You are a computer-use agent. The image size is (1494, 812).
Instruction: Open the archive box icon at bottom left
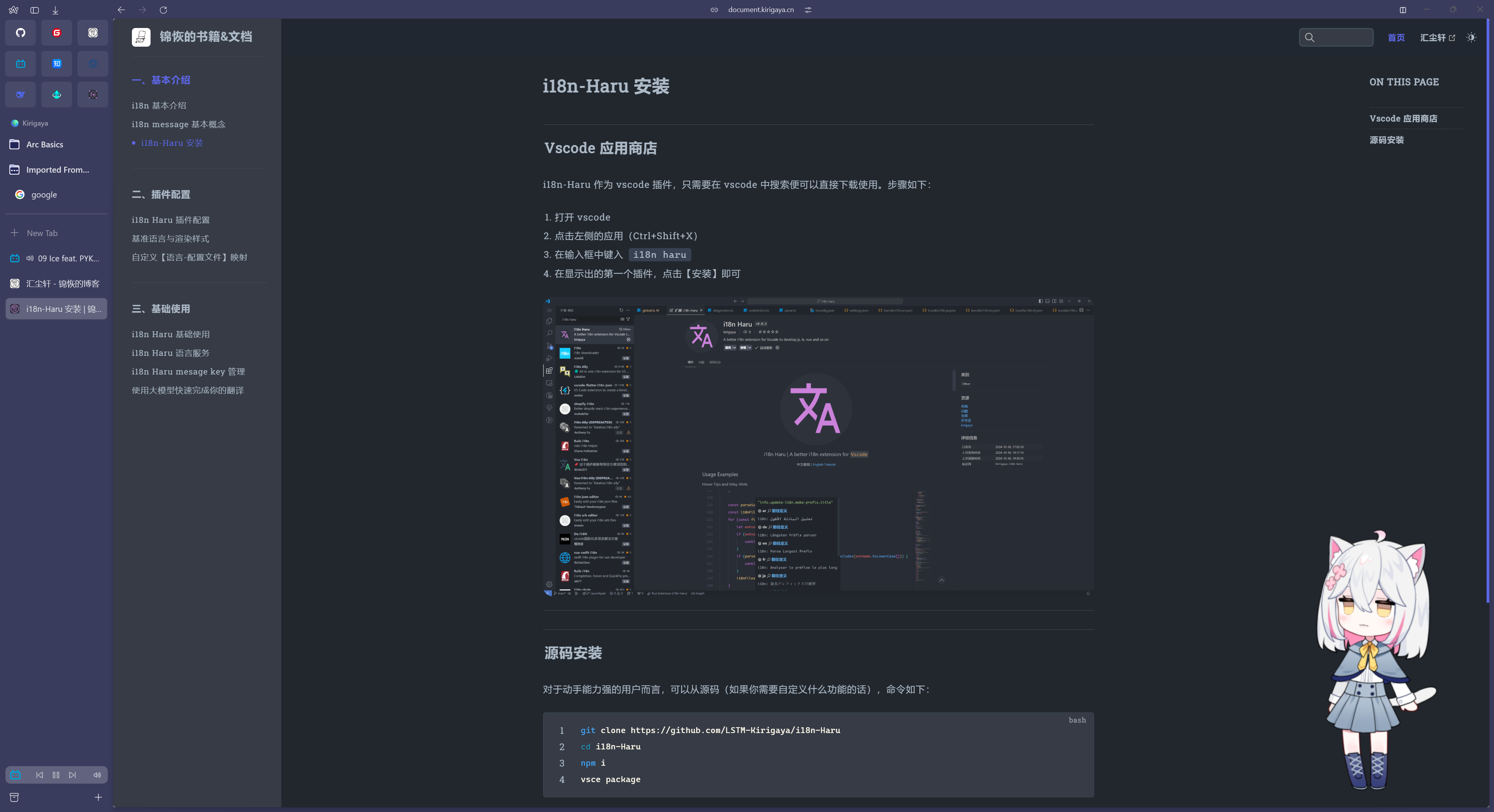pyautogui.click(x=14, y=798)
